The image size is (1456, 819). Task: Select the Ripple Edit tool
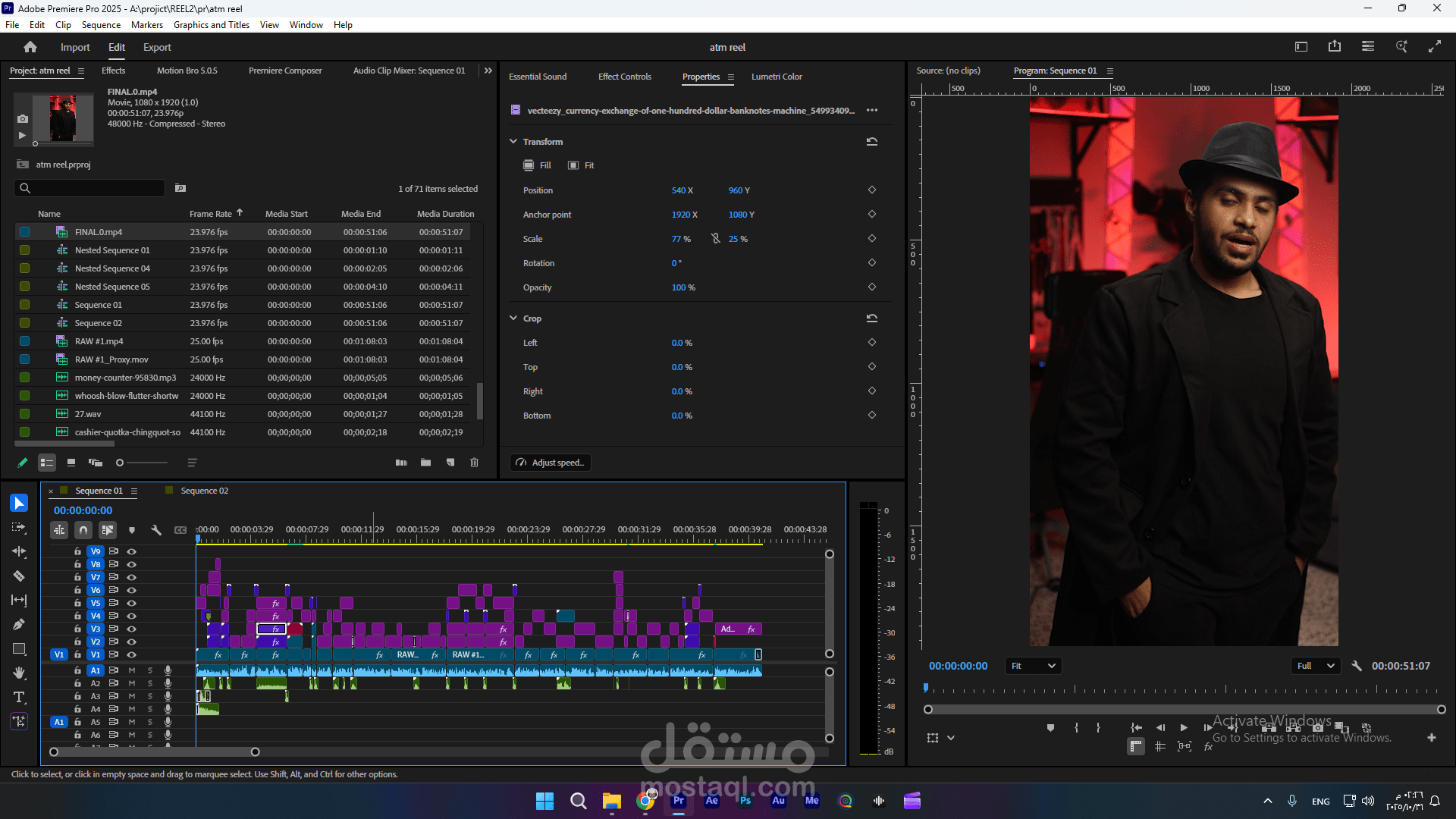point(19,552)
